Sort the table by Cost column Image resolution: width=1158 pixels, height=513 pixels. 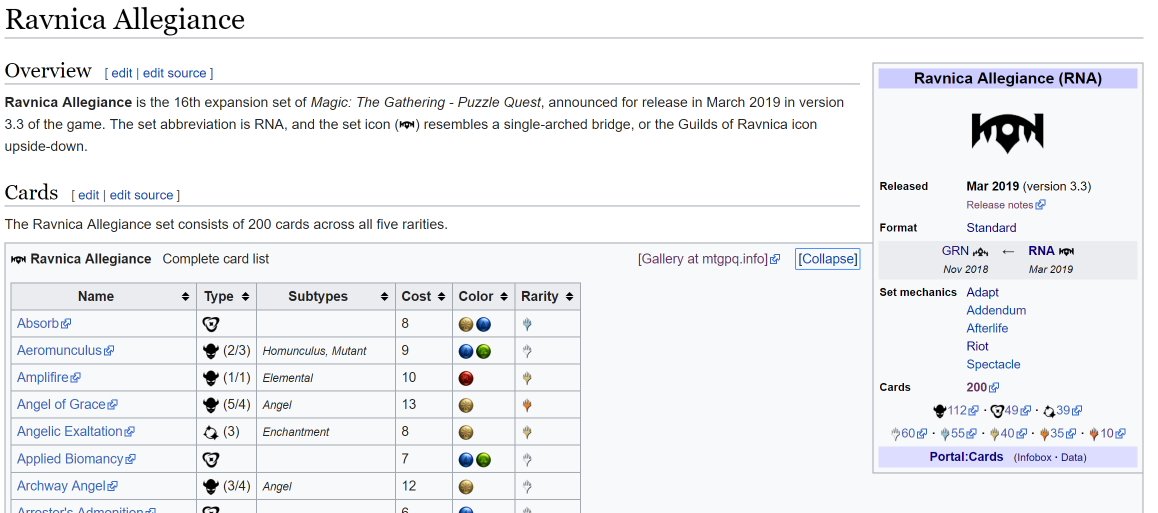point(423,296)
